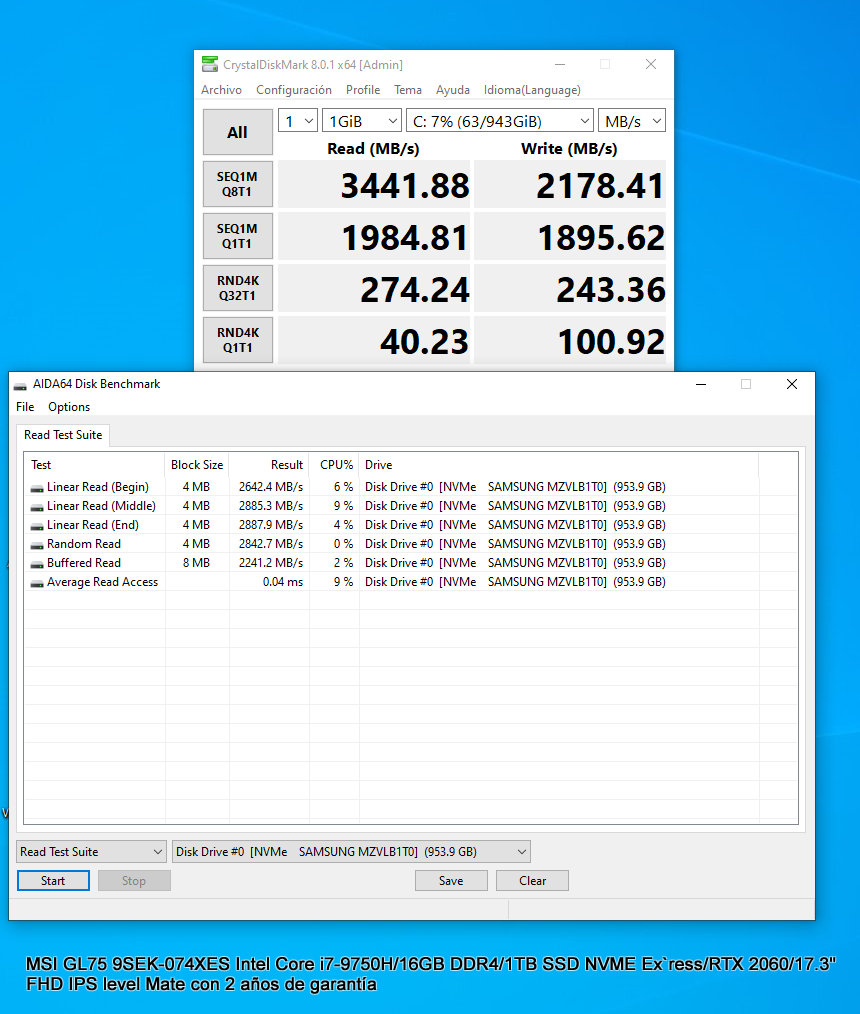Open the MB/s unit dropdown
Screen dimensions: 860x1014
tap(632, 121)
